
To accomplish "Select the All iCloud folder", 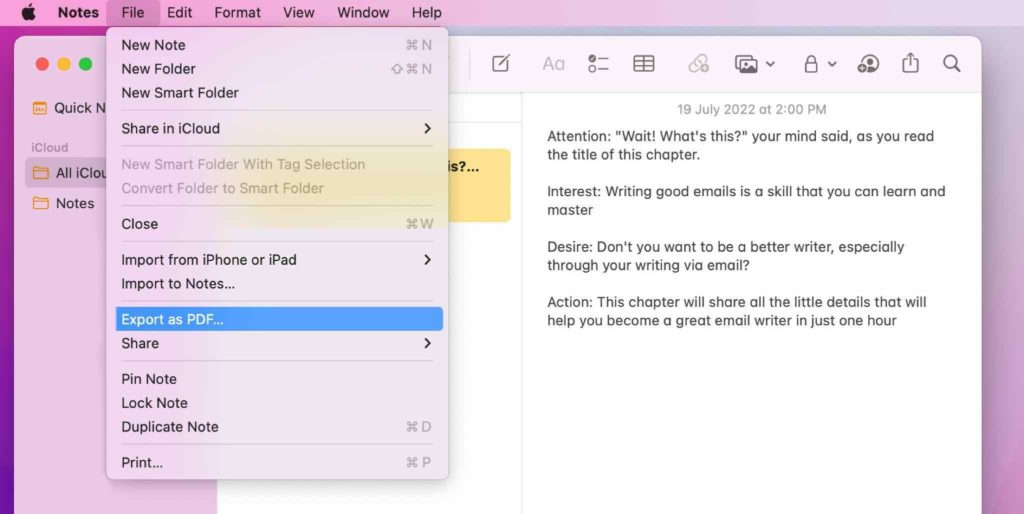I will click(x=67, y=173).
